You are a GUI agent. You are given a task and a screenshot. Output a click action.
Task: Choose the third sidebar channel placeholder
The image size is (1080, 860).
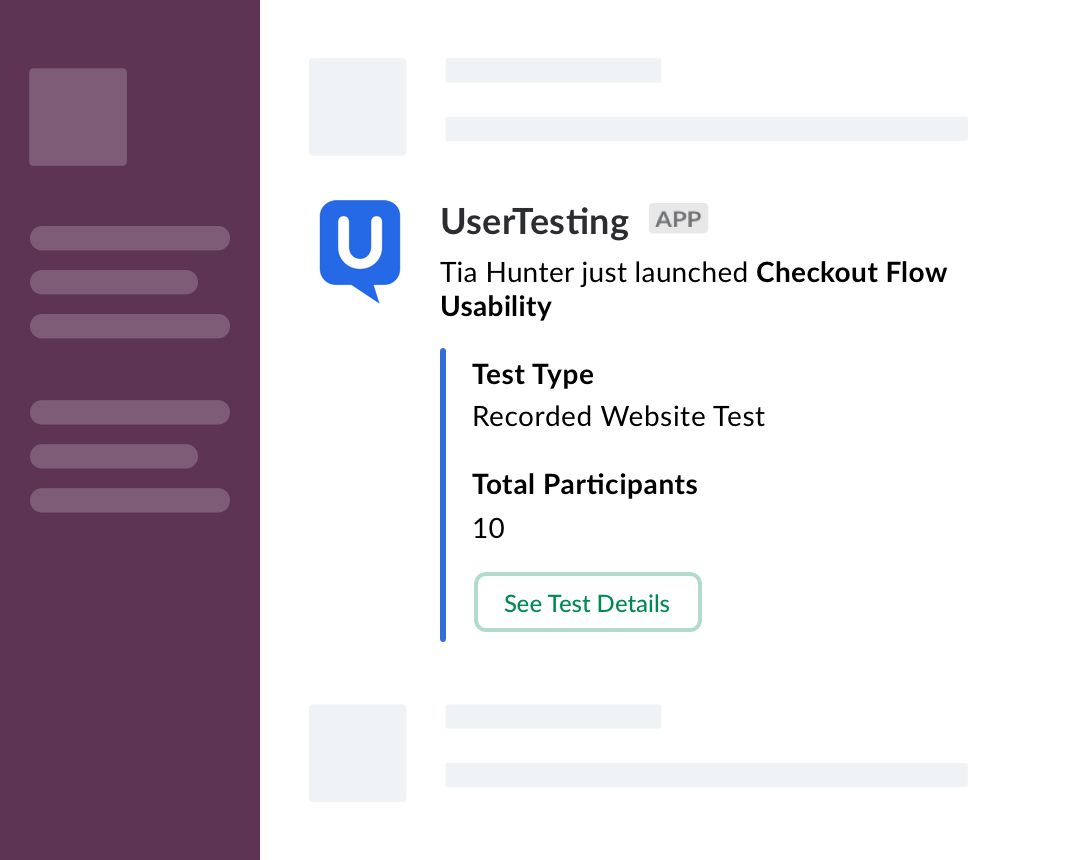click(129, 326)
